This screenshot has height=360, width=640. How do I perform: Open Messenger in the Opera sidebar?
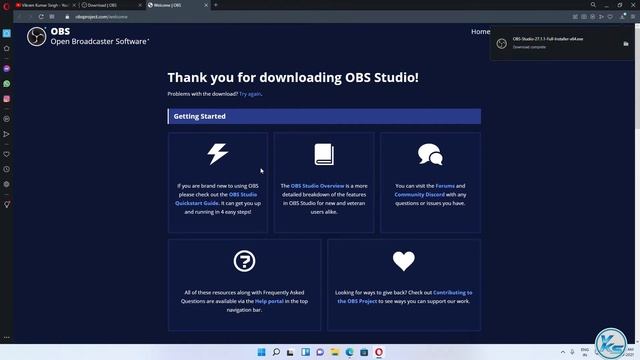[7, 68]
